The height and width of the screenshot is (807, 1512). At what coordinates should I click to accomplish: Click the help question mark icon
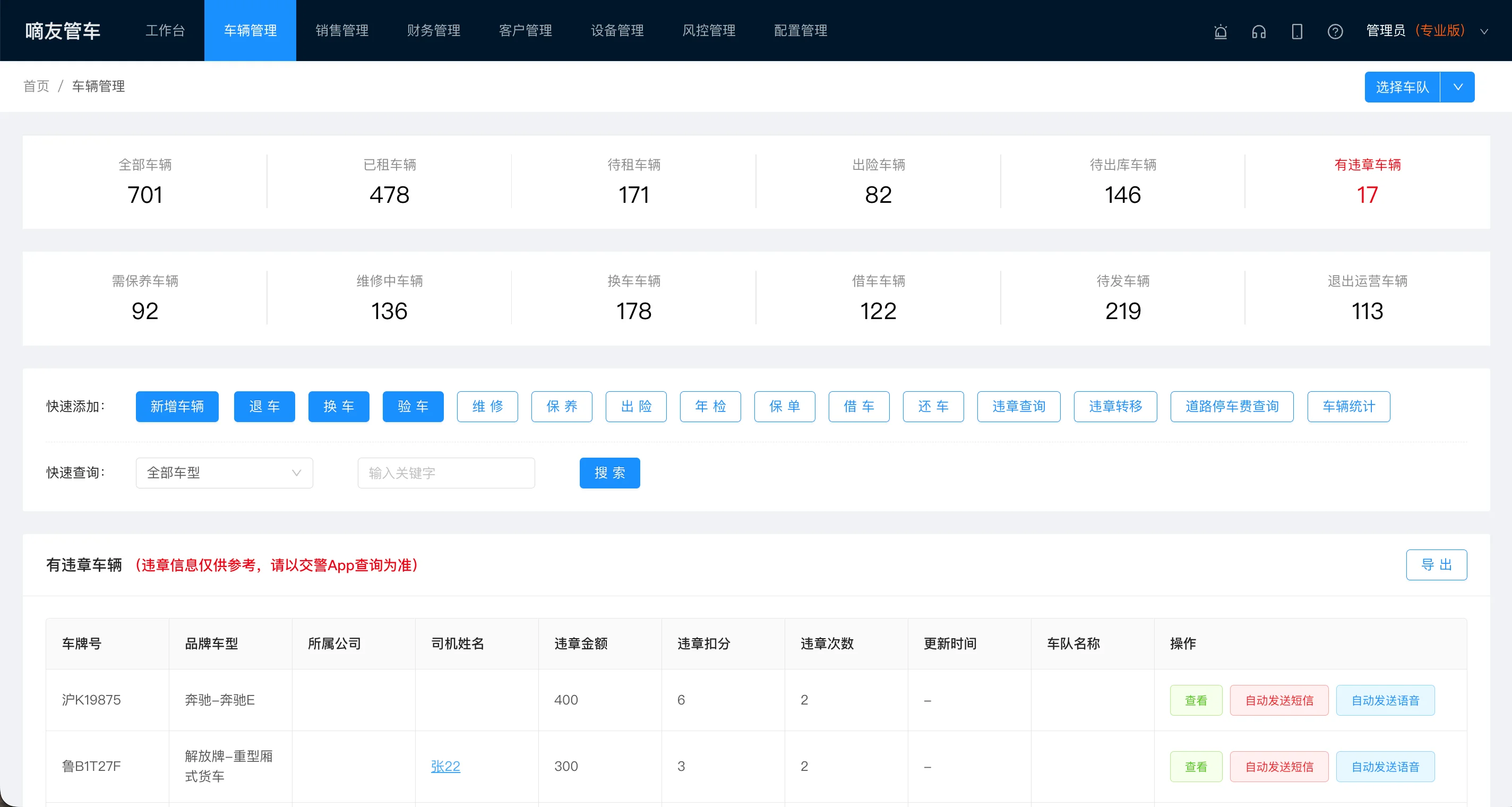tap(1335, 31)
